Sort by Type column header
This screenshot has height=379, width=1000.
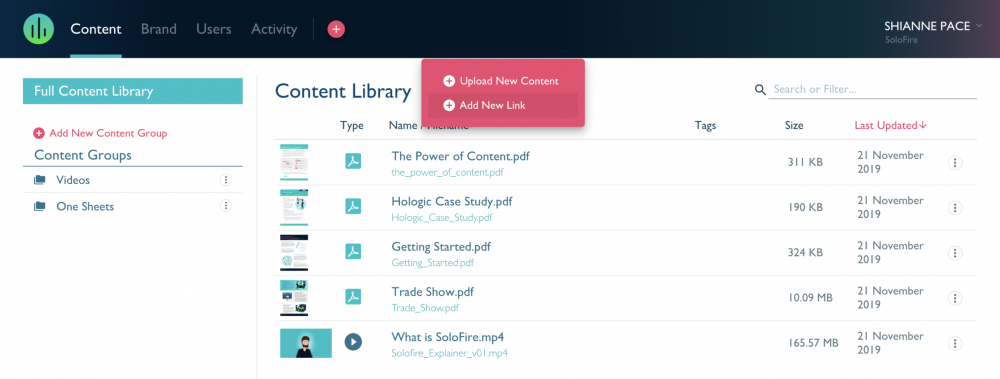point(352,126)
